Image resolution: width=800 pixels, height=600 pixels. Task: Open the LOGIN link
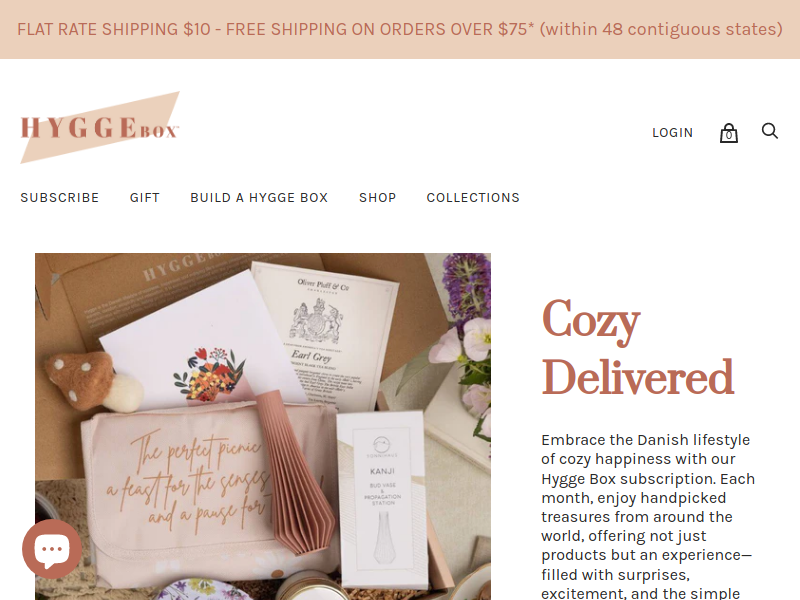point(672,133)
